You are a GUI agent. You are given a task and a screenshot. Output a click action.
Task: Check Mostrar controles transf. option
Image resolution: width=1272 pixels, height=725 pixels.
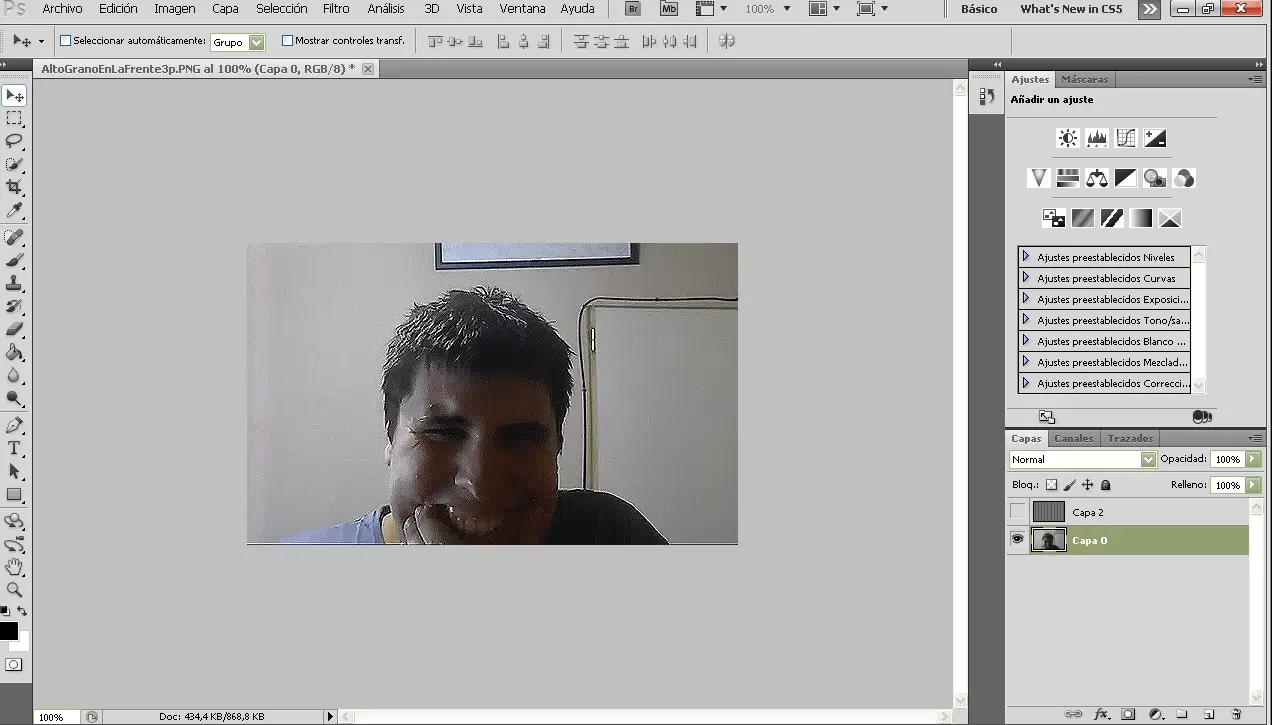click(x=287, y=41)
